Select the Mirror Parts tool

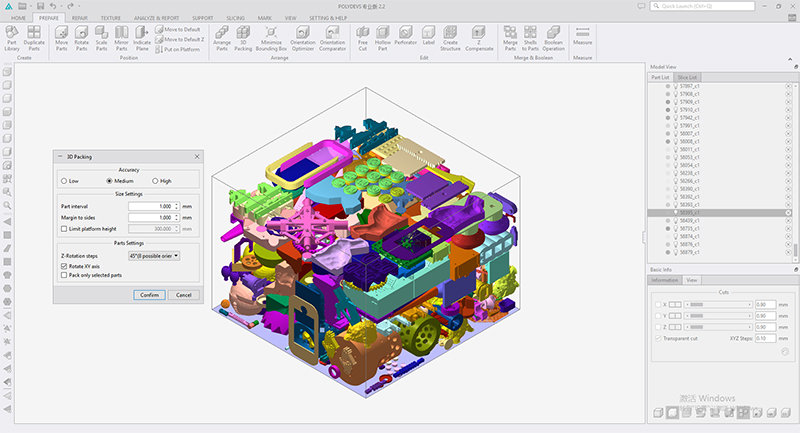tap(121, 38)
